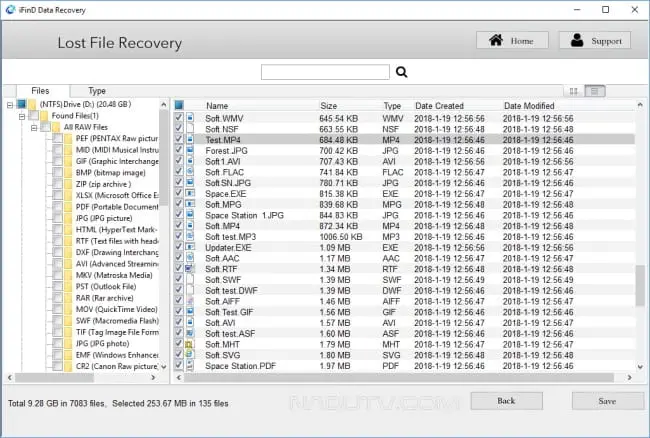Click the Back button
Image resolution: width=650 pixels, height=438 pixels.
(507, 401)
